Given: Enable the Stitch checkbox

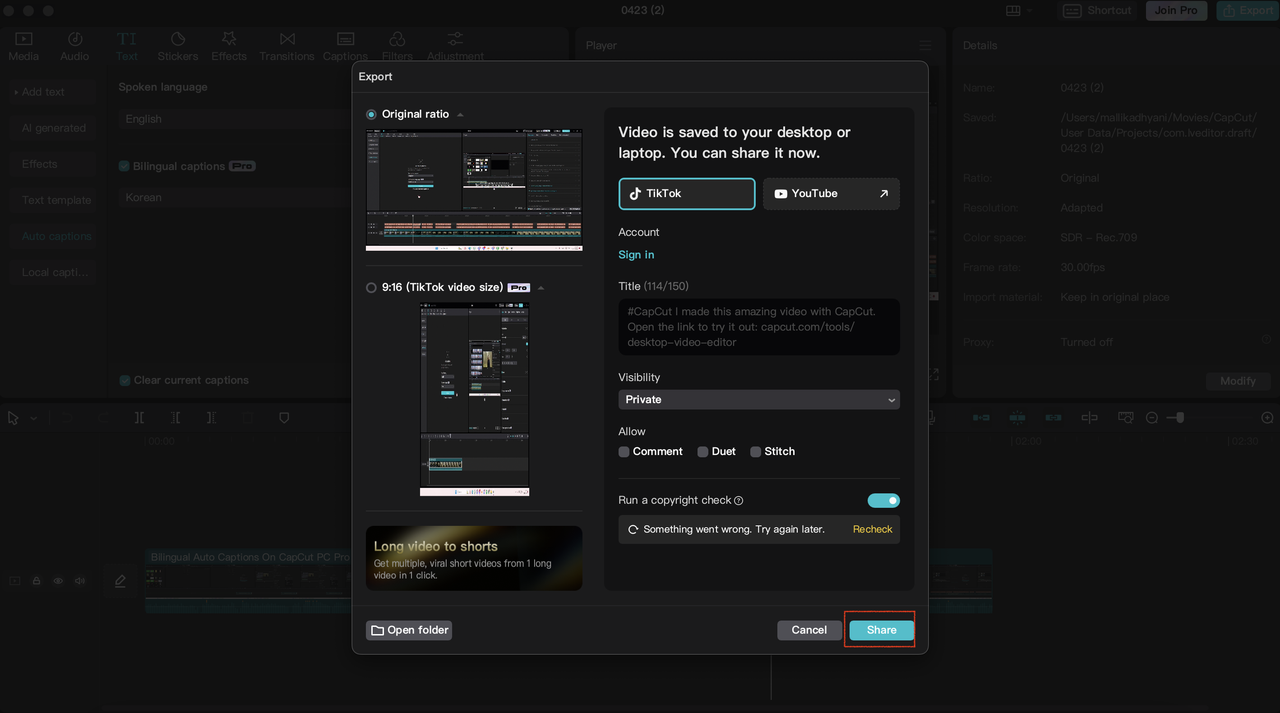Looking at the screenshot, I should 756,452.
